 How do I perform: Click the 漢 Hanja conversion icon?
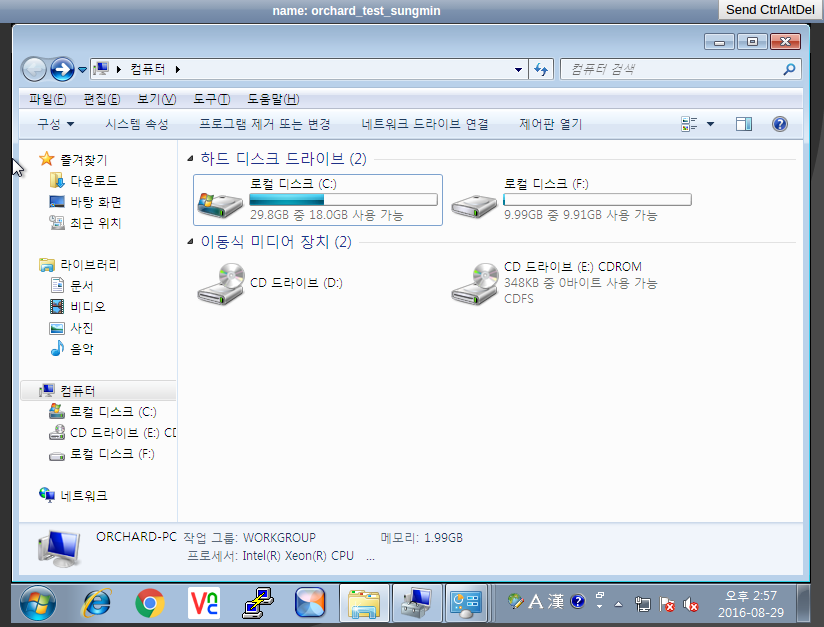(555, 601)
